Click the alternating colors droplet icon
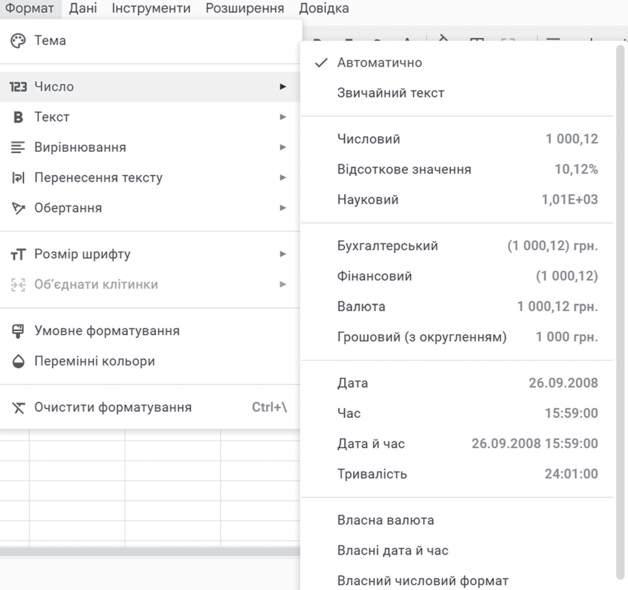This screenshot has height=590, width=628. (18, 361)
